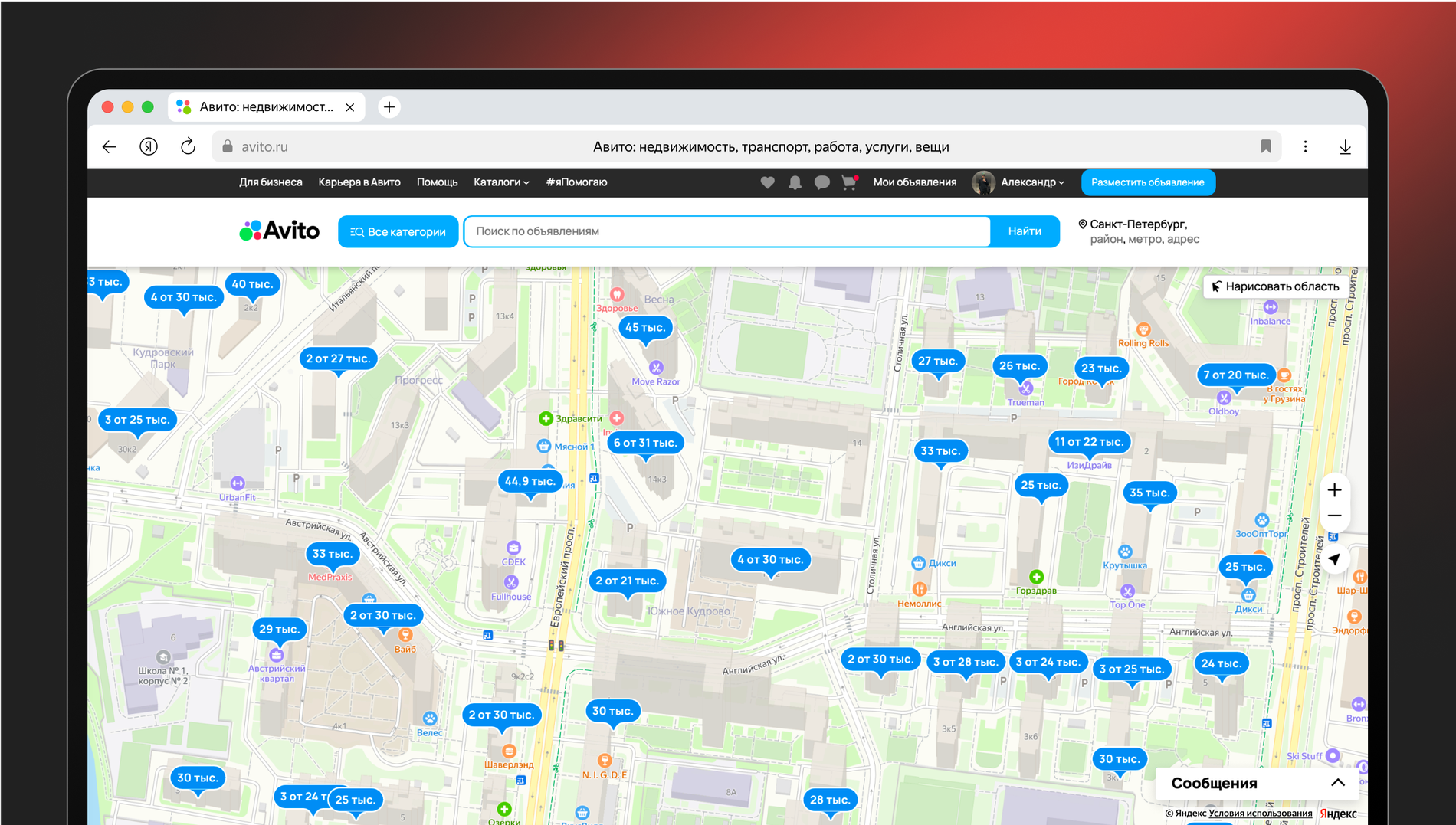Select the 3 от 24 тыс. marker on Английская
This screenshot has height=825, width=1456.
(1048, 662)
